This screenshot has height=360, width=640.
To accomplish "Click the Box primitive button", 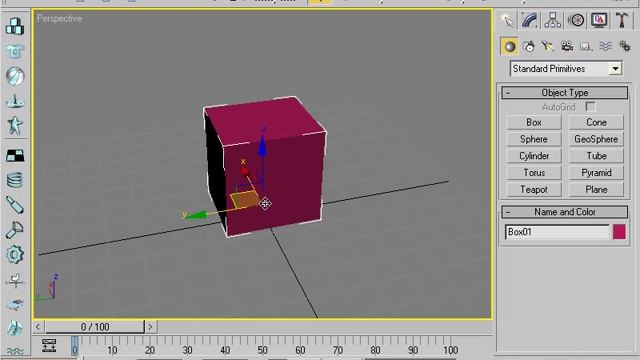I will point(534,122).
